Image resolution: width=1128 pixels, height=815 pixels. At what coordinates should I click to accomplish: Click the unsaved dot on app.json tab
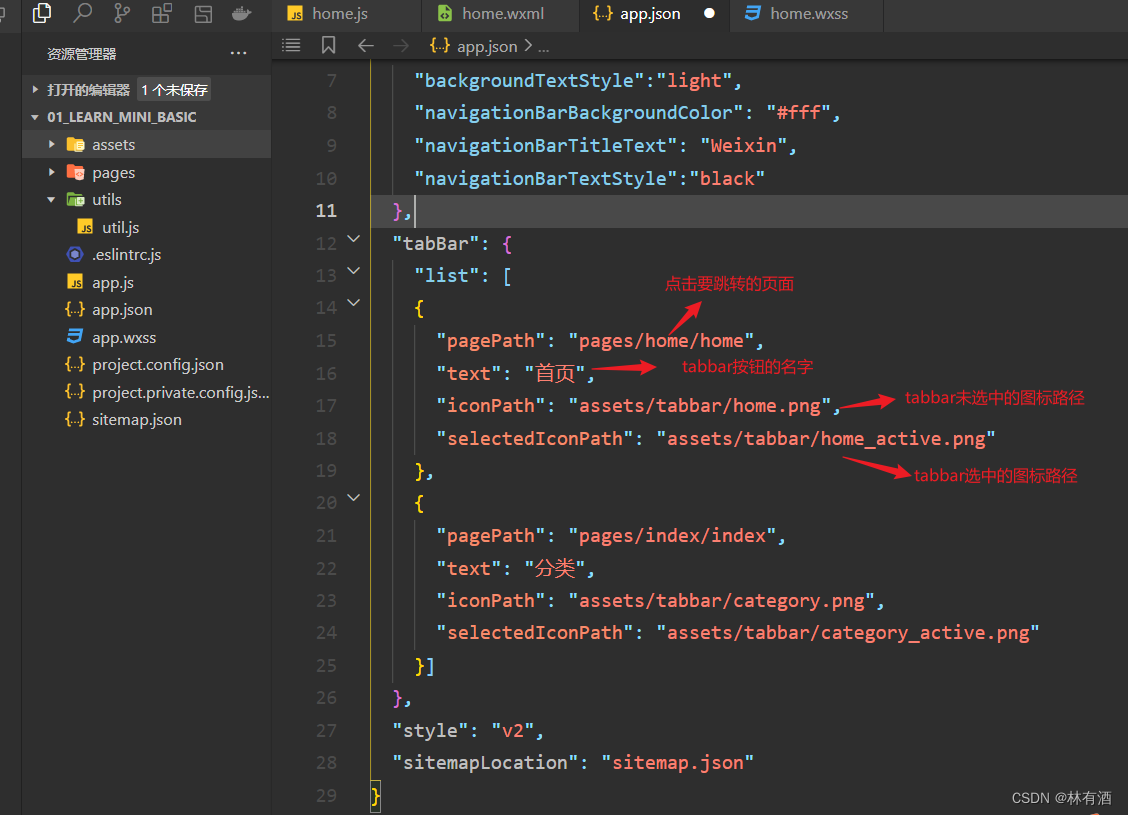pos(709,14)
